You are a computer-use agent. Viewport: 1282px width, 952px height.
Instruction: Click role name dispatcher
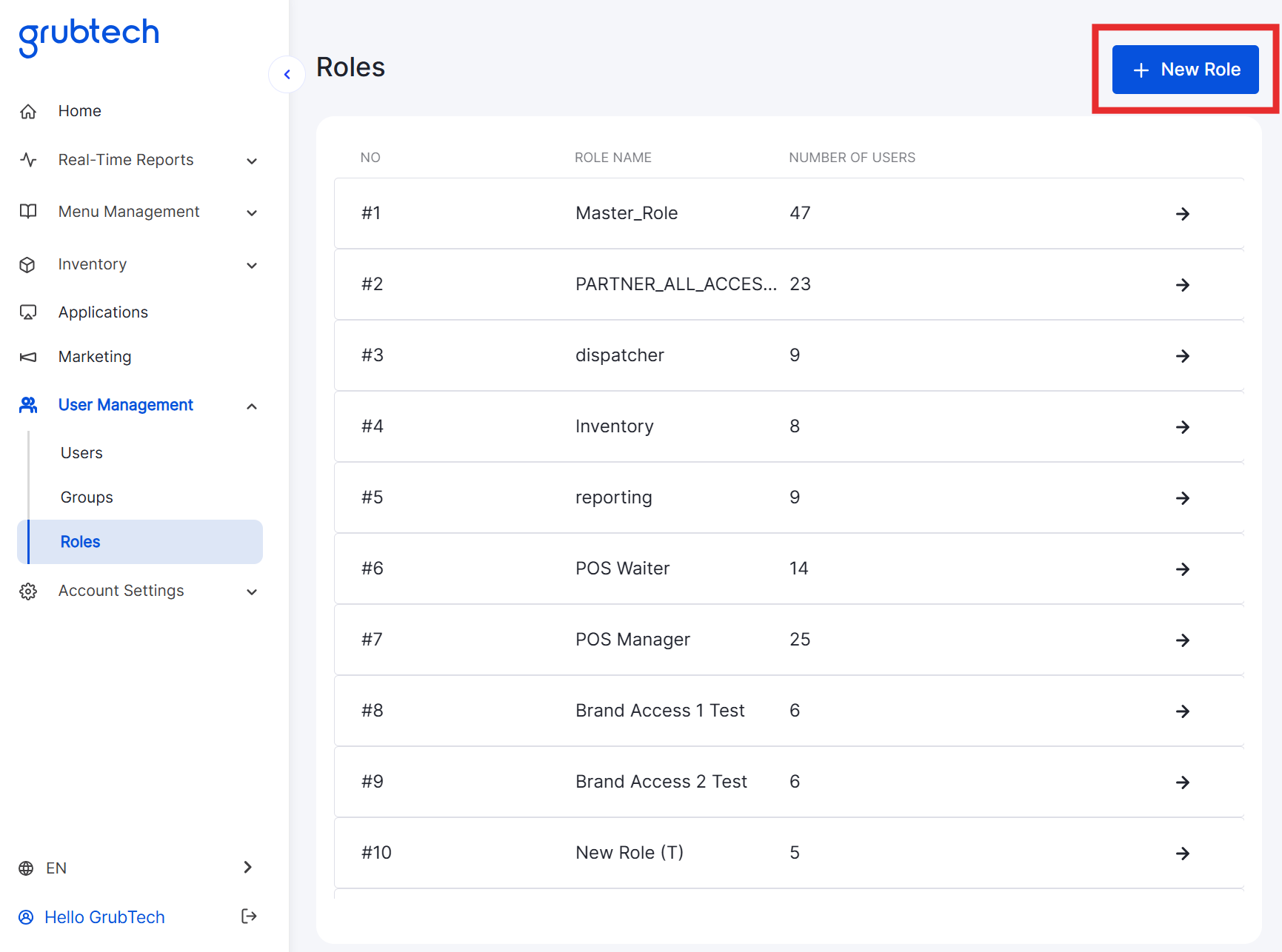620,355
